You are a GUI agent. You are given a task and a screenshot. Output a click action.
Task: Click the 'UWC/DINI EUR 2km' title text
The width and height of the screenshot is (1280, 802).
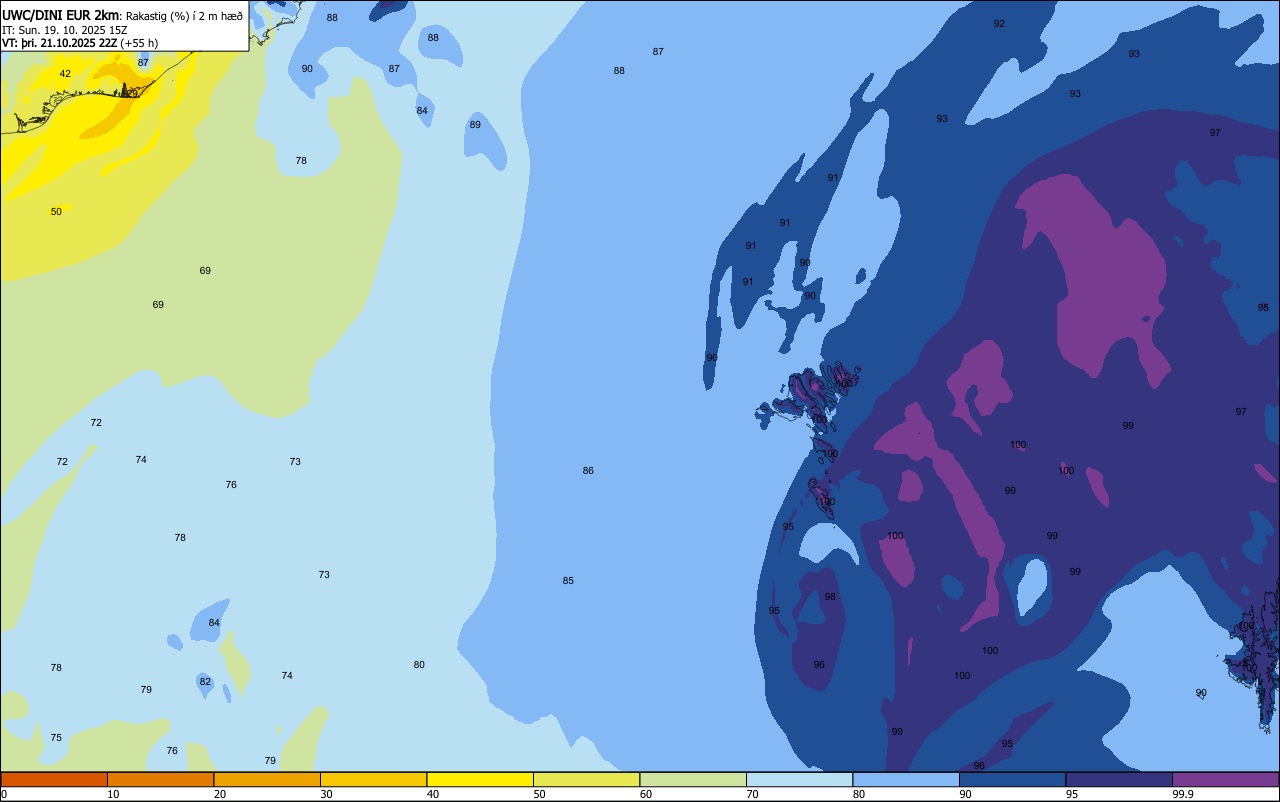[60, 14]
